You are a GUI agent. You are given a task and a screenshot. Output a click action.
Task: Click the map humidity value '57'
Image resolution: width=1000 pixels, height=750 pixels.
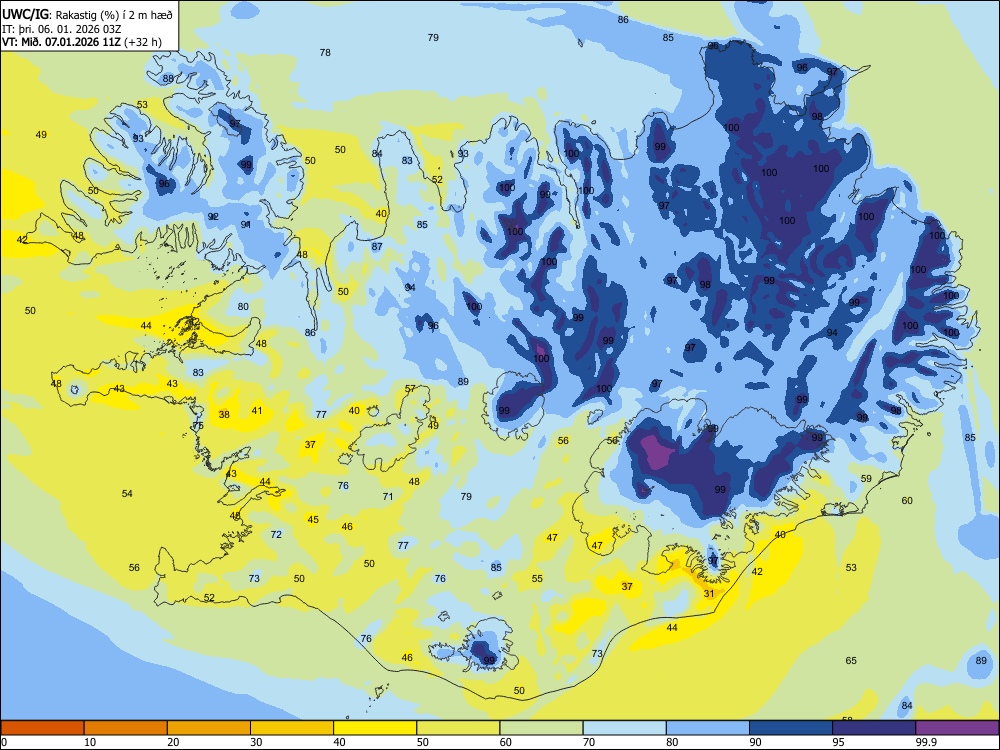pyautogui.click(x=410, y=388)
